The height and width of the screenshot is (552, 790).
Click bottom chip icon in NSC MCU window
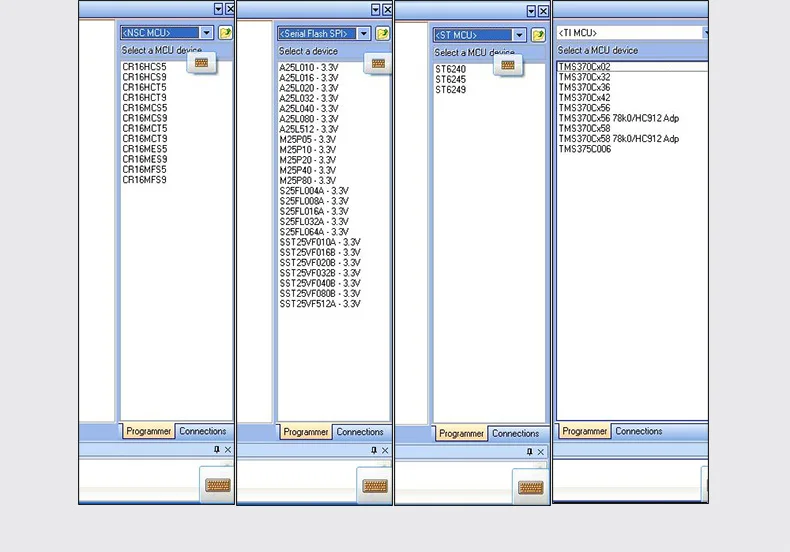click(x=218, y=485)
